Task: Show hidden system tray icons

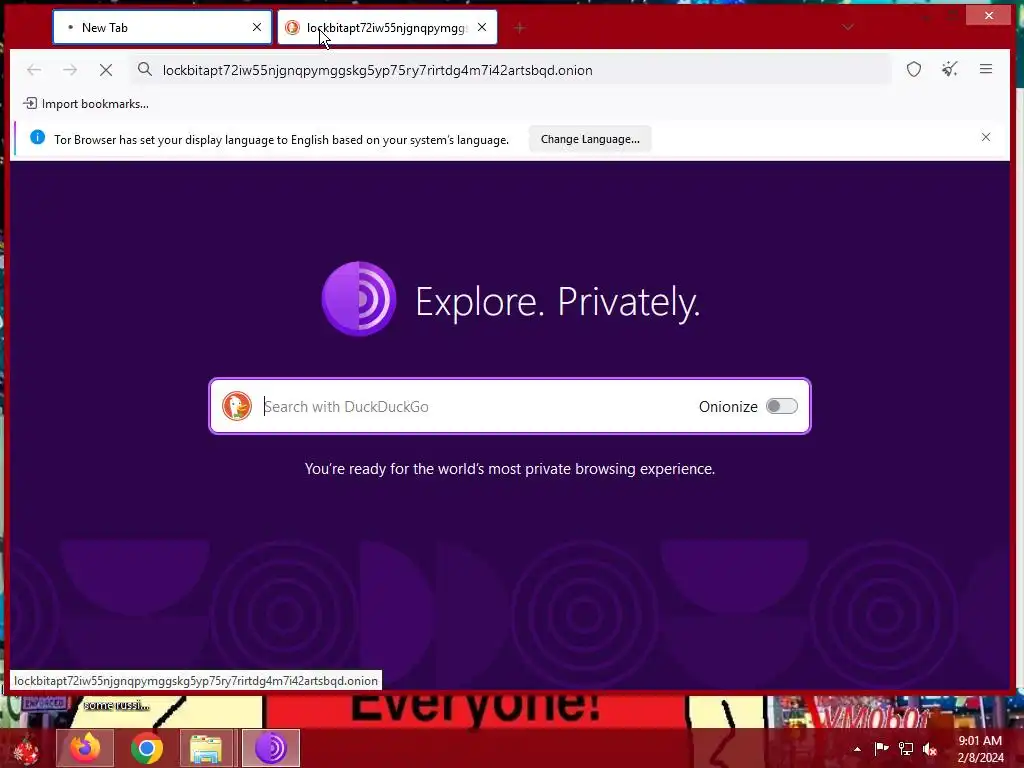Action: [x=857, y=749]
